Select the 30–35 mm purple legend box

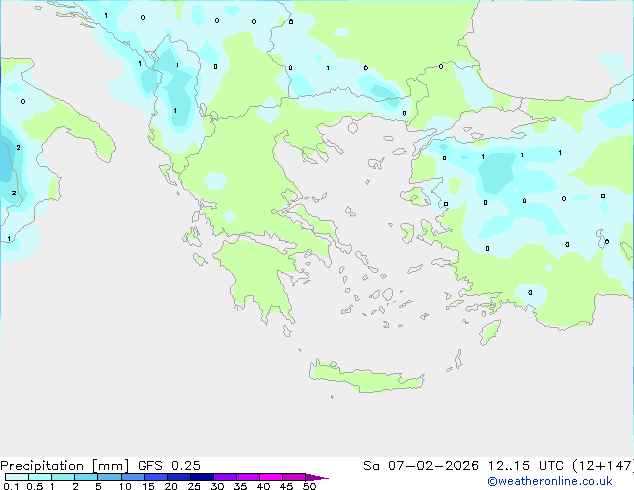coord(224,477)
